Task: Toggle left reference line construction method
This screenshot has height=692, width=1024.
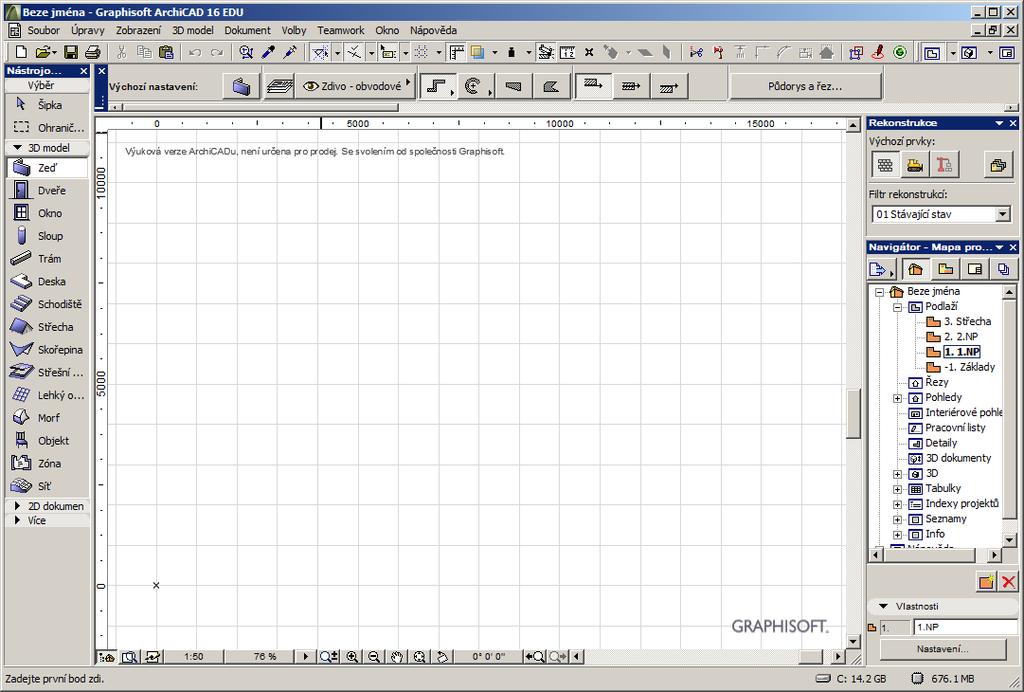Action: pyautogui.click(x=593, y=86)
